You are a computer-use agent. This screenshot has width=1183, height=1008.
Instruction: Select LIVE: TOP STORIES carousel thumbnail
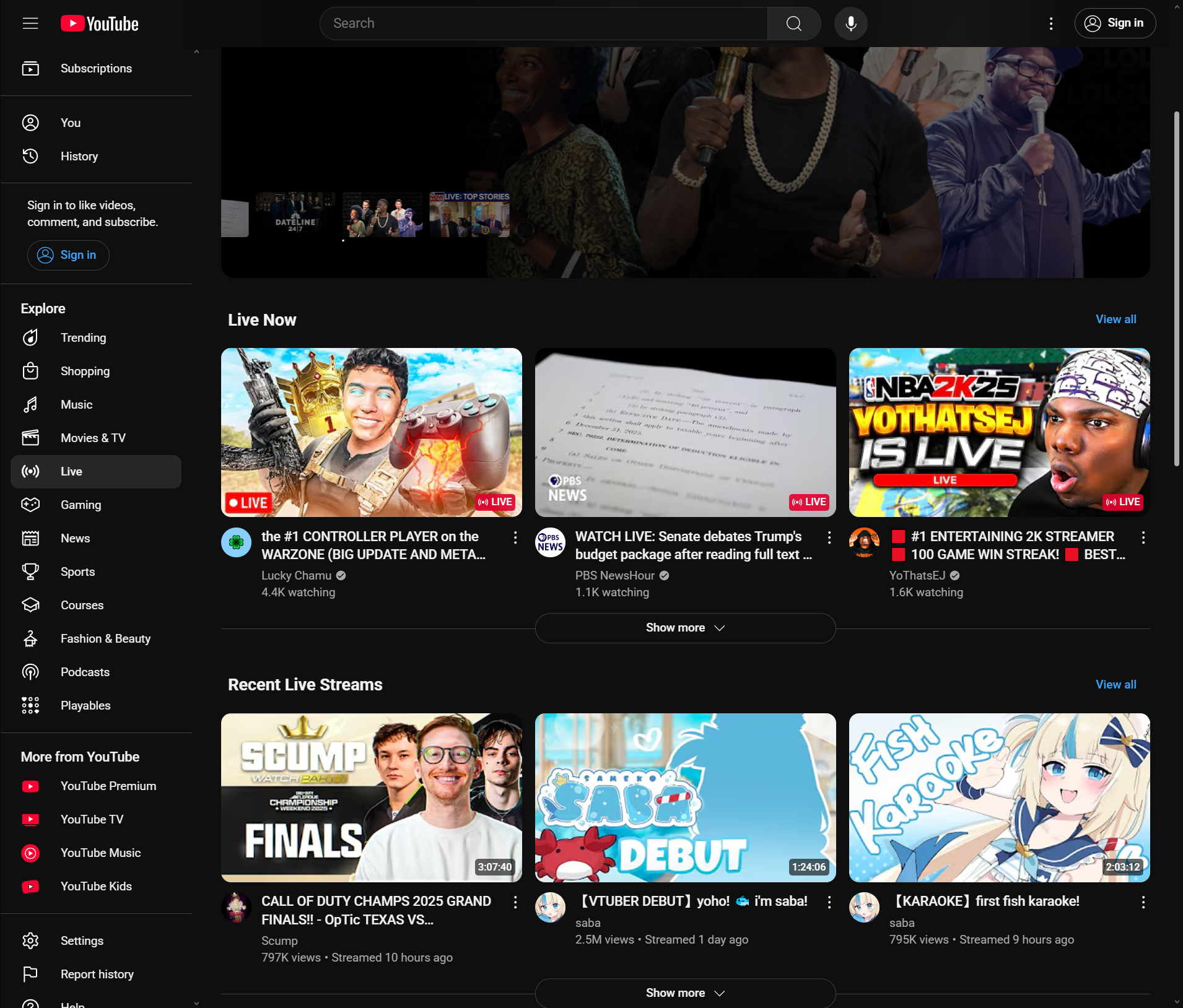[x=469, y=215]
